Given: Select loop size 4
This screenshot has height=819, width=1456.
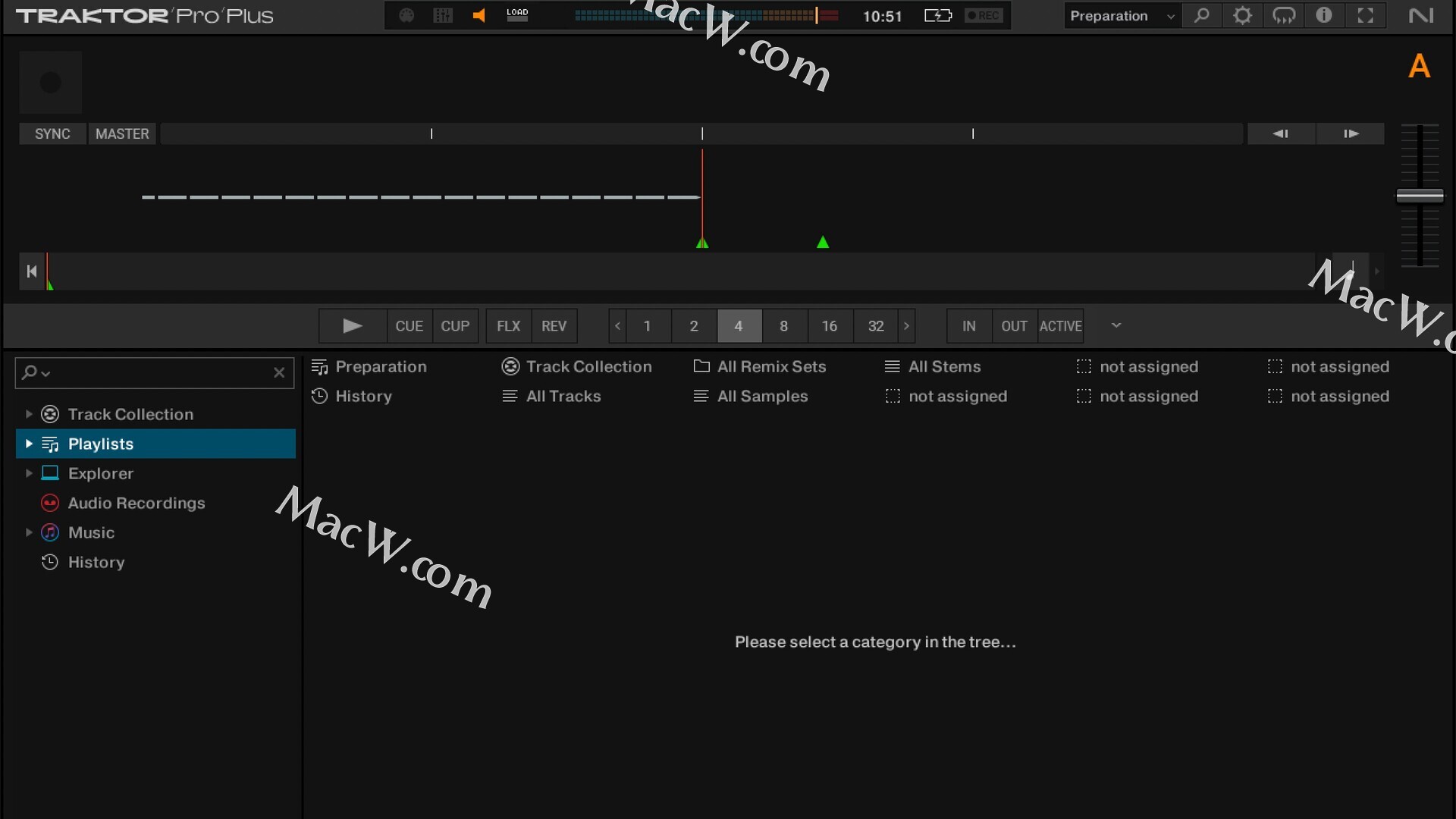Looking at the screenshot, I should click(x=739, y=326).
